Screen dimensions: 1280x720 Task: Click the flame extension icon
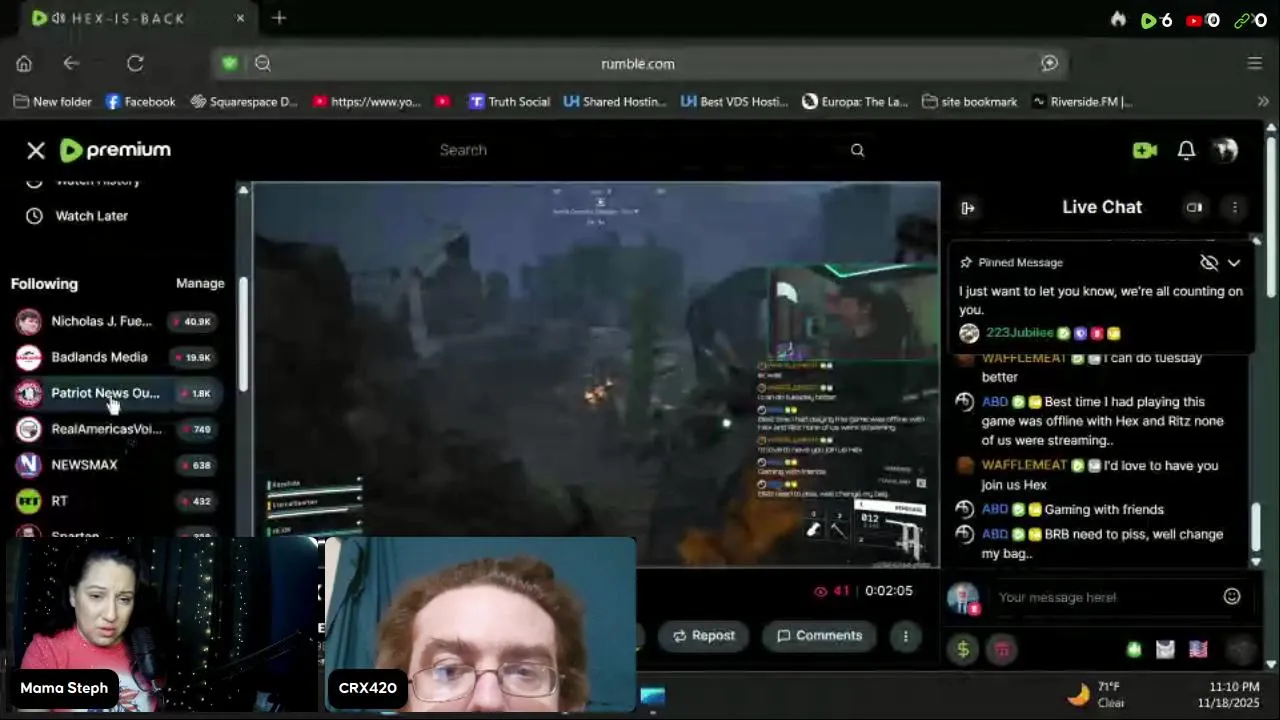tap(1118, 20)
